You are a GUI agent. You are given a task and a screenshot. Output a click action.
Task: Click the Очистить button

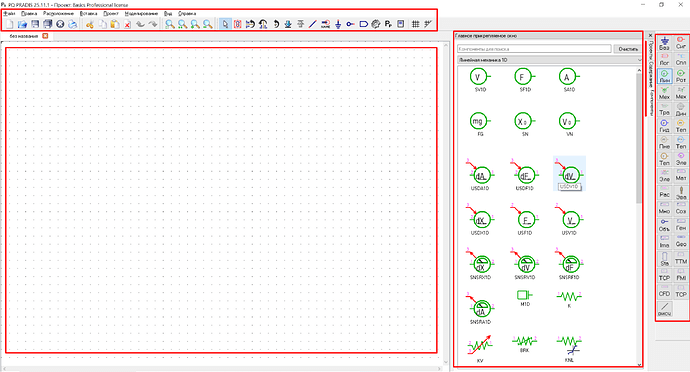pyautogui.click(x=628, y=49)
